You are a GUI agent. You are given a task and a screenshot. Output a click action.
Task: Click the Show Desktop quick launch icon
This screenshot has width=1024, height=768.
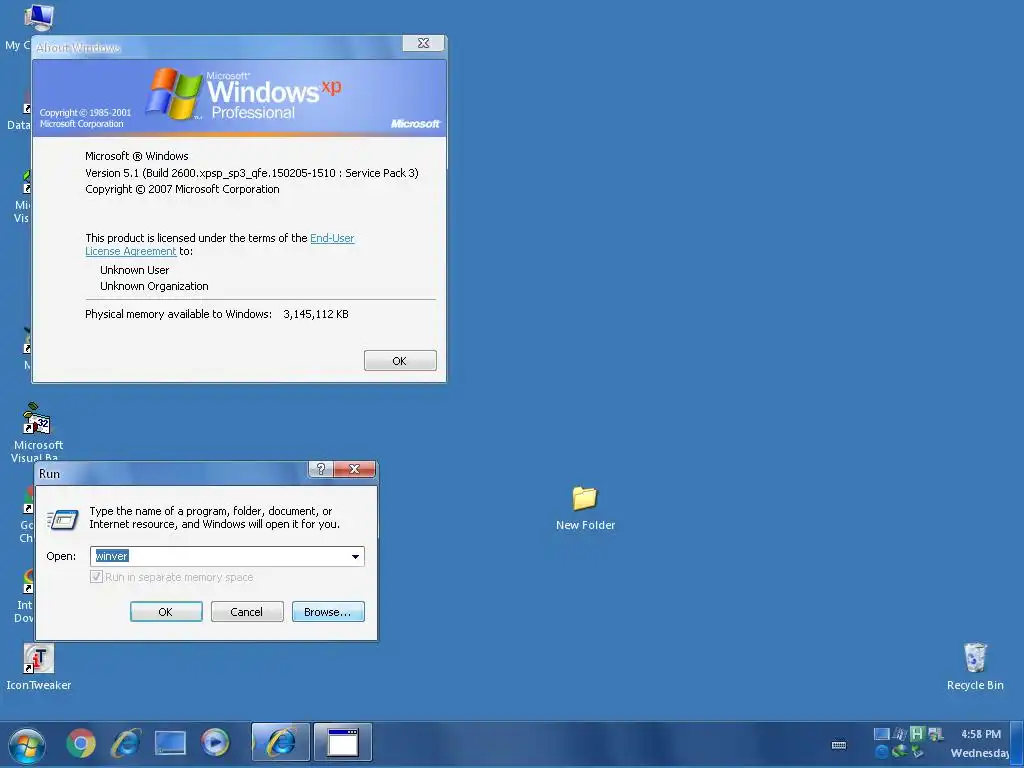click(x=170, y=743)
